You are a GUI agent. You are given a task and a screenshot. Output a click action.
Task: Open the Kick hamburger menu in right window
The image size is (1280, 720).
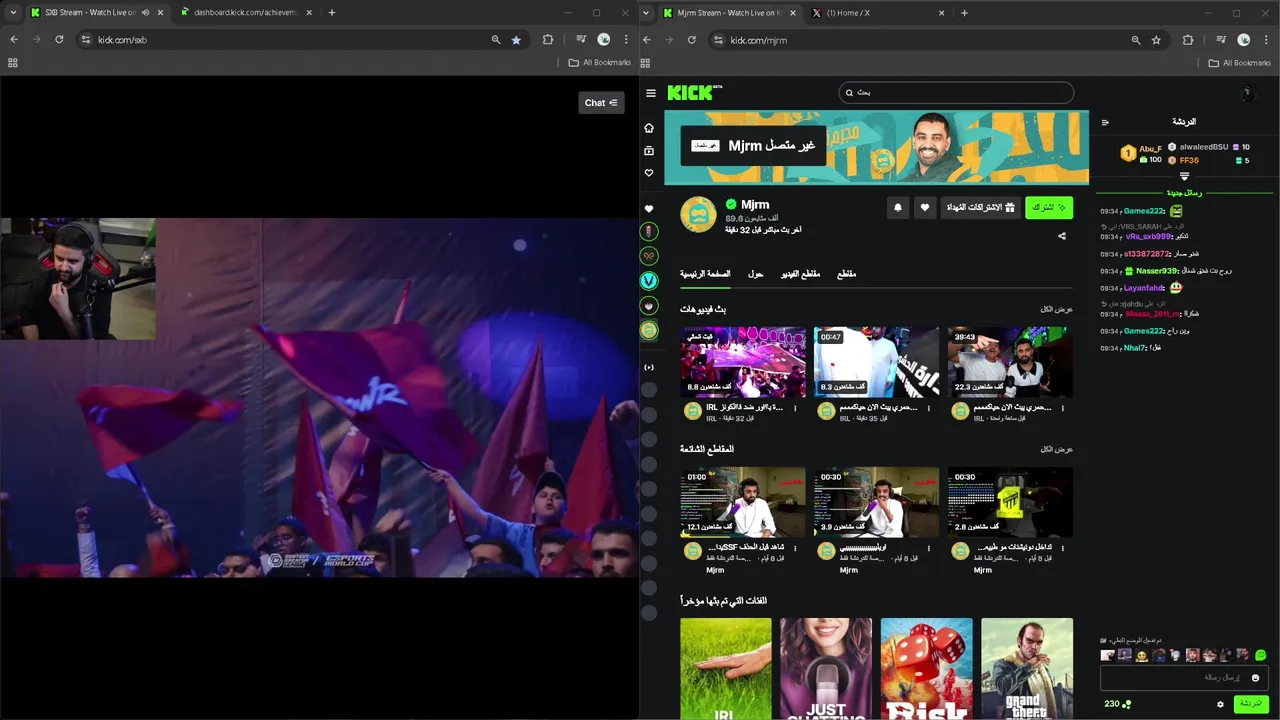651,93
